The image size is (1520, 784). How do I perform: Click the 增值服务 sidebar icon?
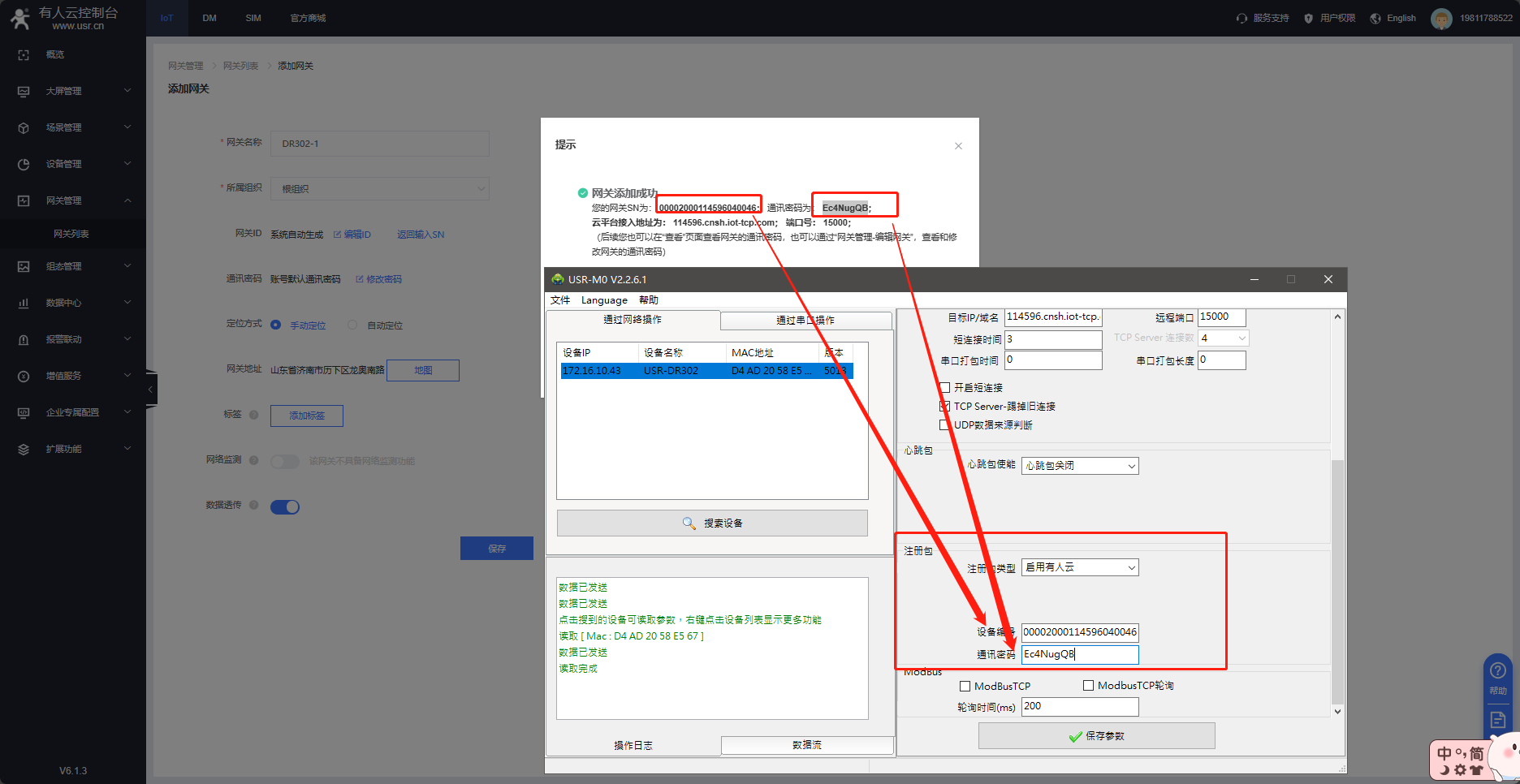coord(24,377)
